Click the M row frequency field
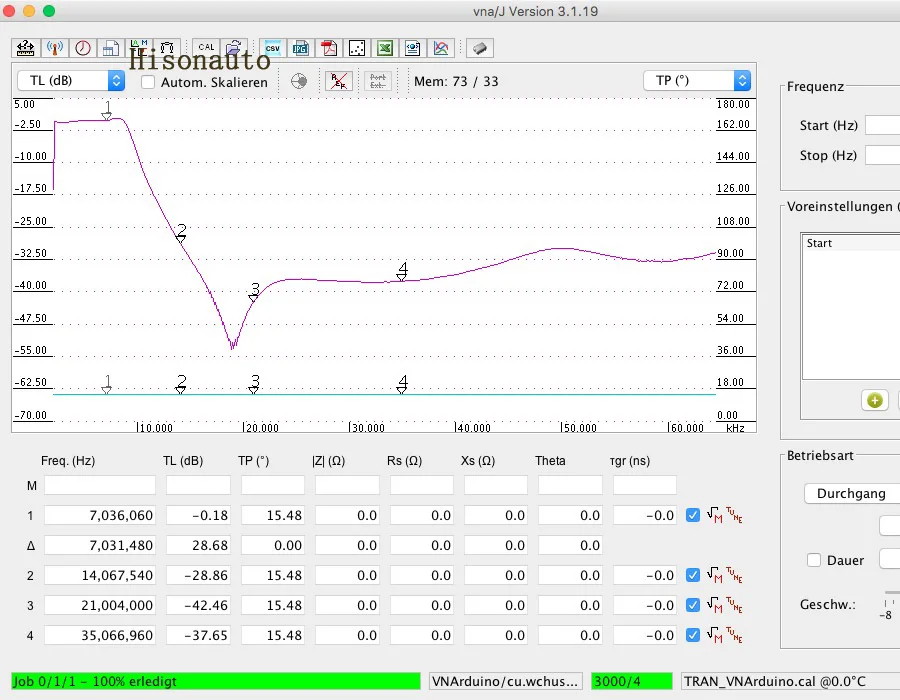 [100, 485]
